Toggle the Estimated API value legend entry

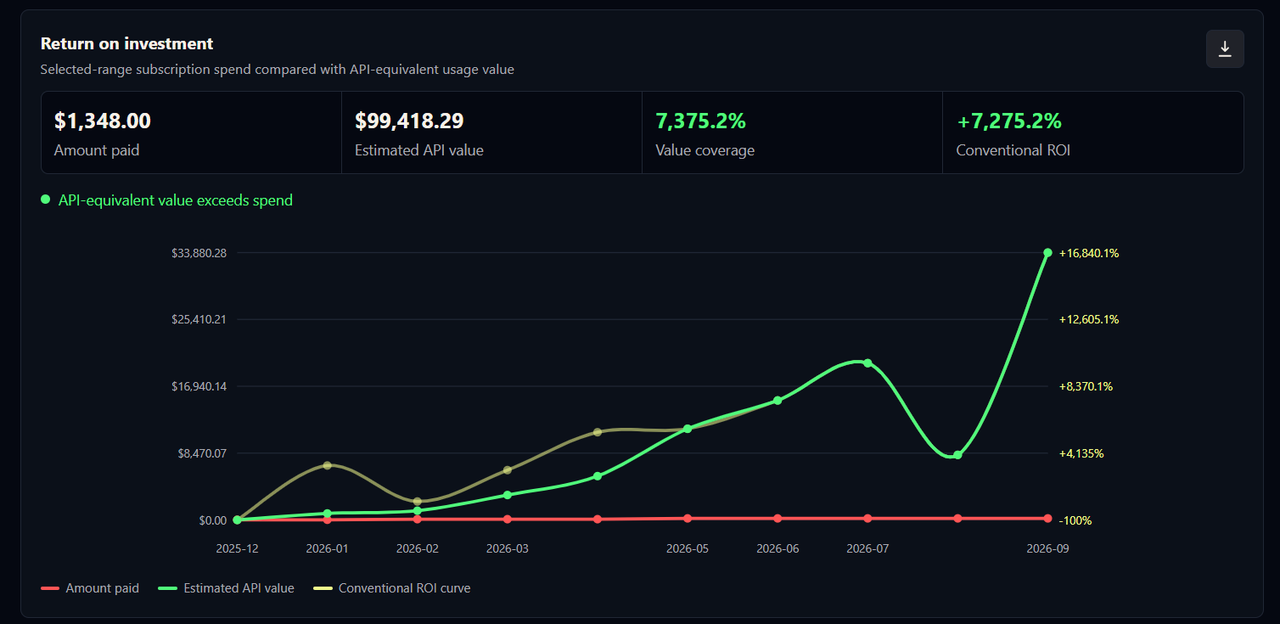(x=226, y=588)
